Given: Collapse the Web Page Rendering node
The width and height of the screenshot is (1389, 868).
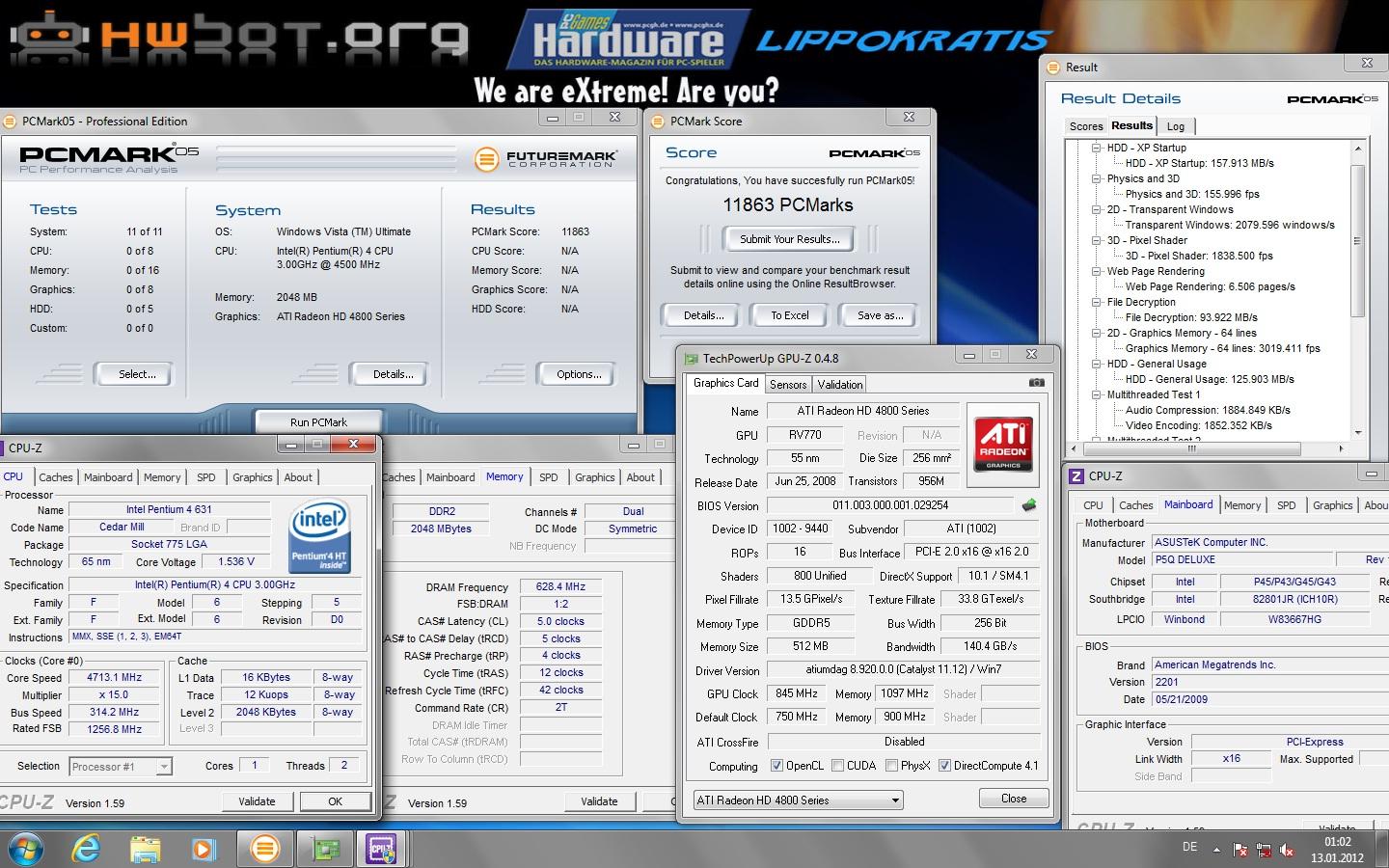Looking at the screenshot, I should (x=1097, y=271).
